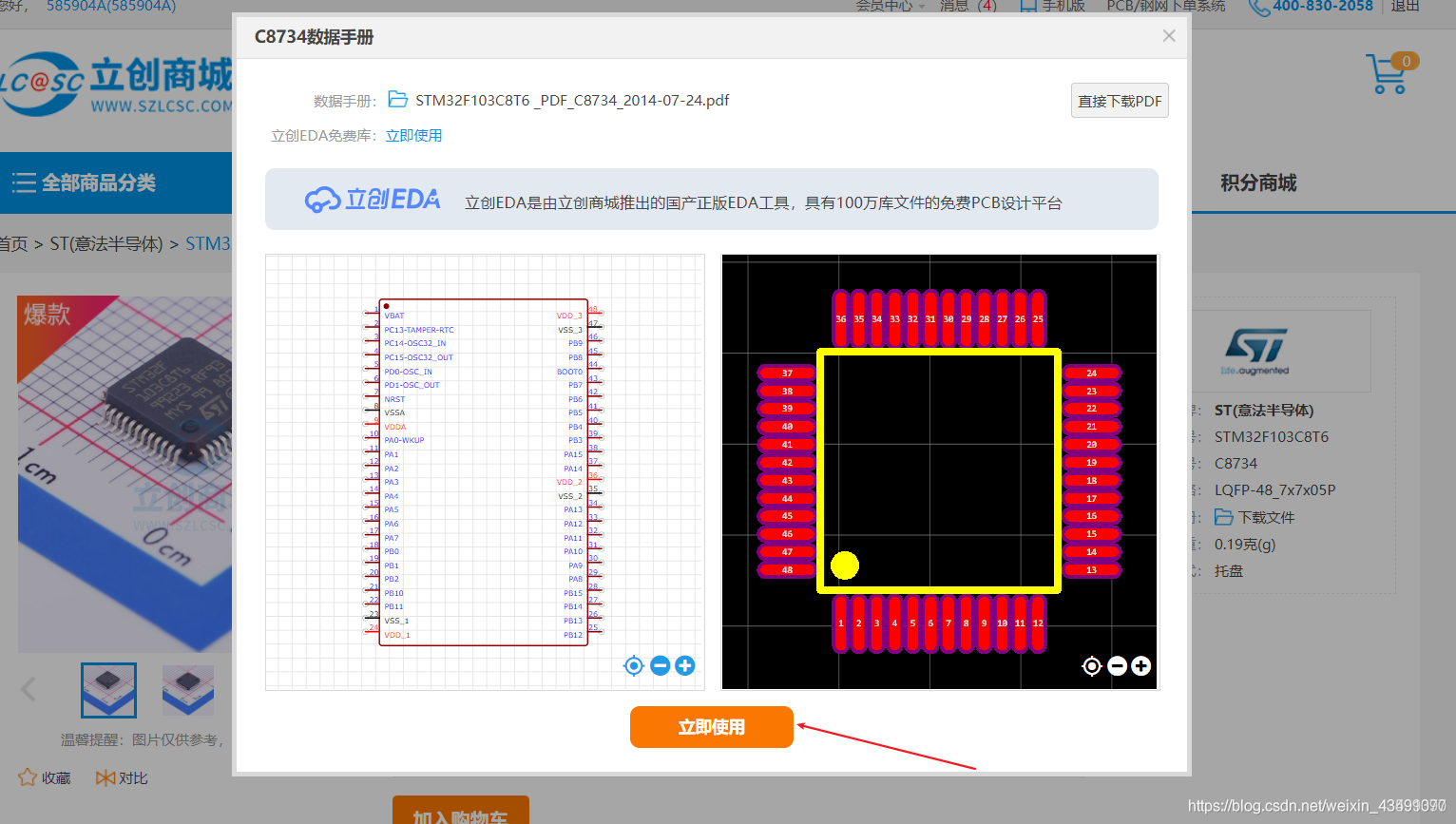This screenshot has height=824, width=1456.
Task: Click the ST(意法半导体) breadcrumb
Action: point(106,243)
